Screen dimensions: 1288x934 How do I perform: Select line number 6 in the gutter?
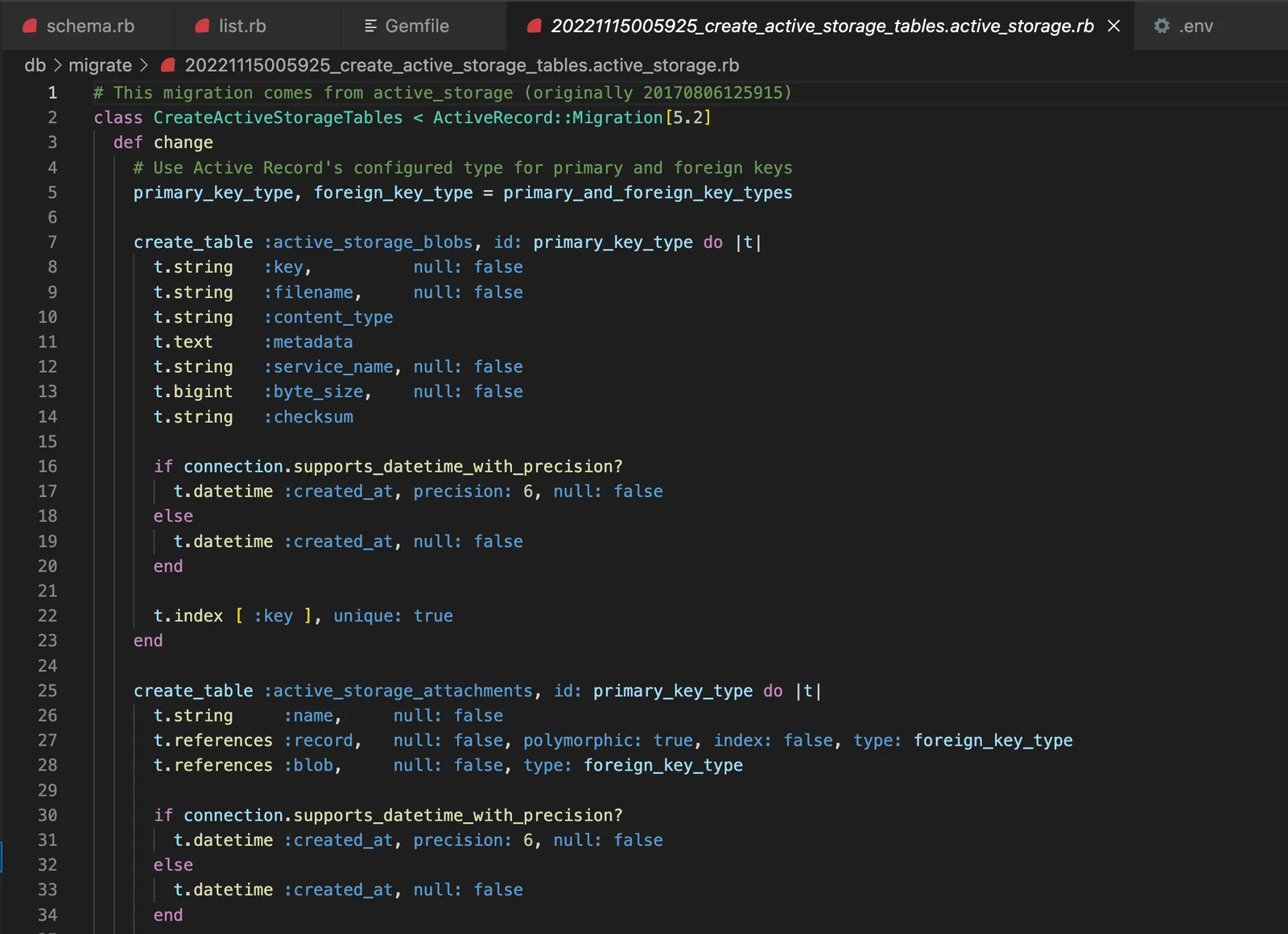(x=52, y=217)
